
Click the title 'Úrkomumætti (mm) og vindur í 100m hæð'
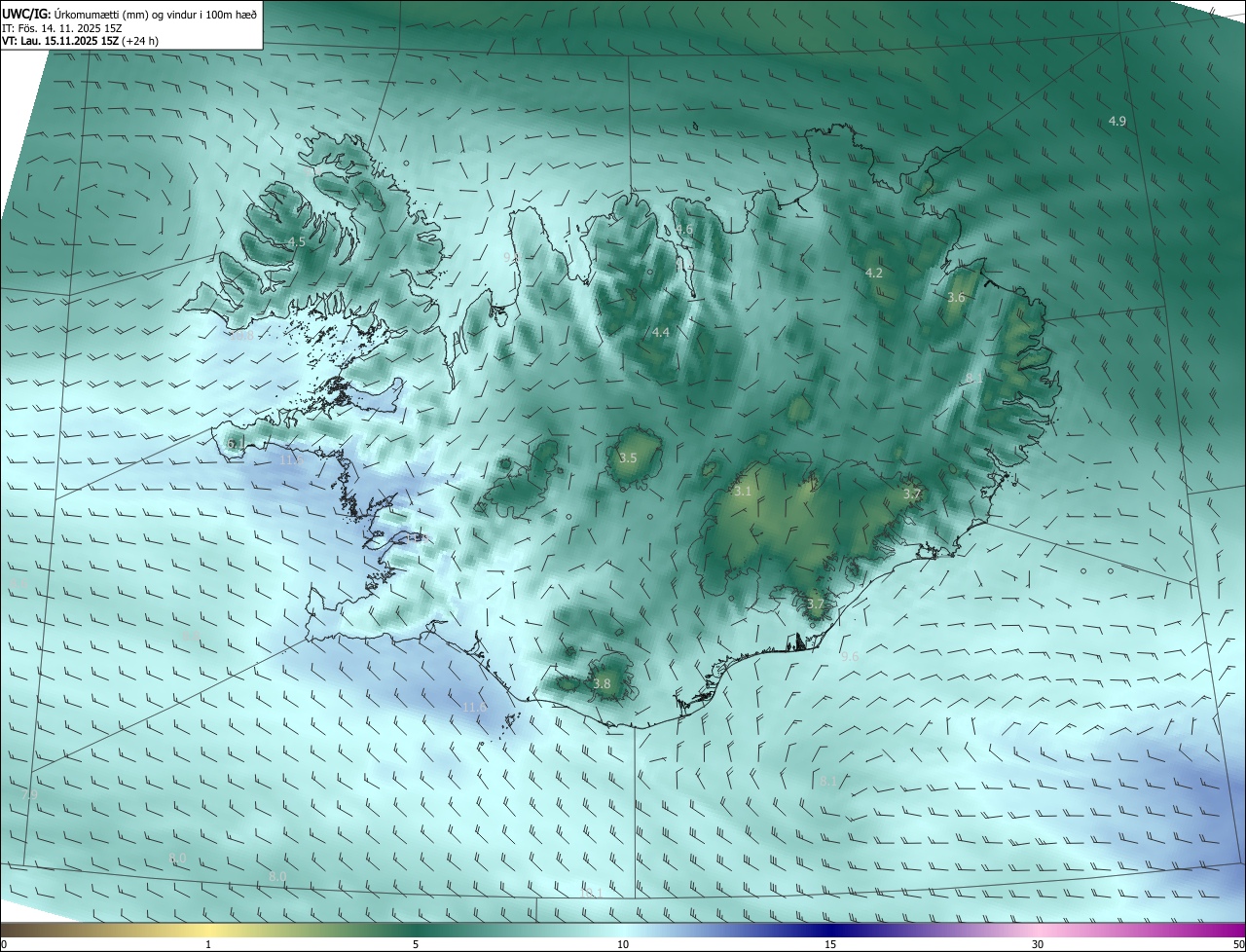(x=156, y=15)
